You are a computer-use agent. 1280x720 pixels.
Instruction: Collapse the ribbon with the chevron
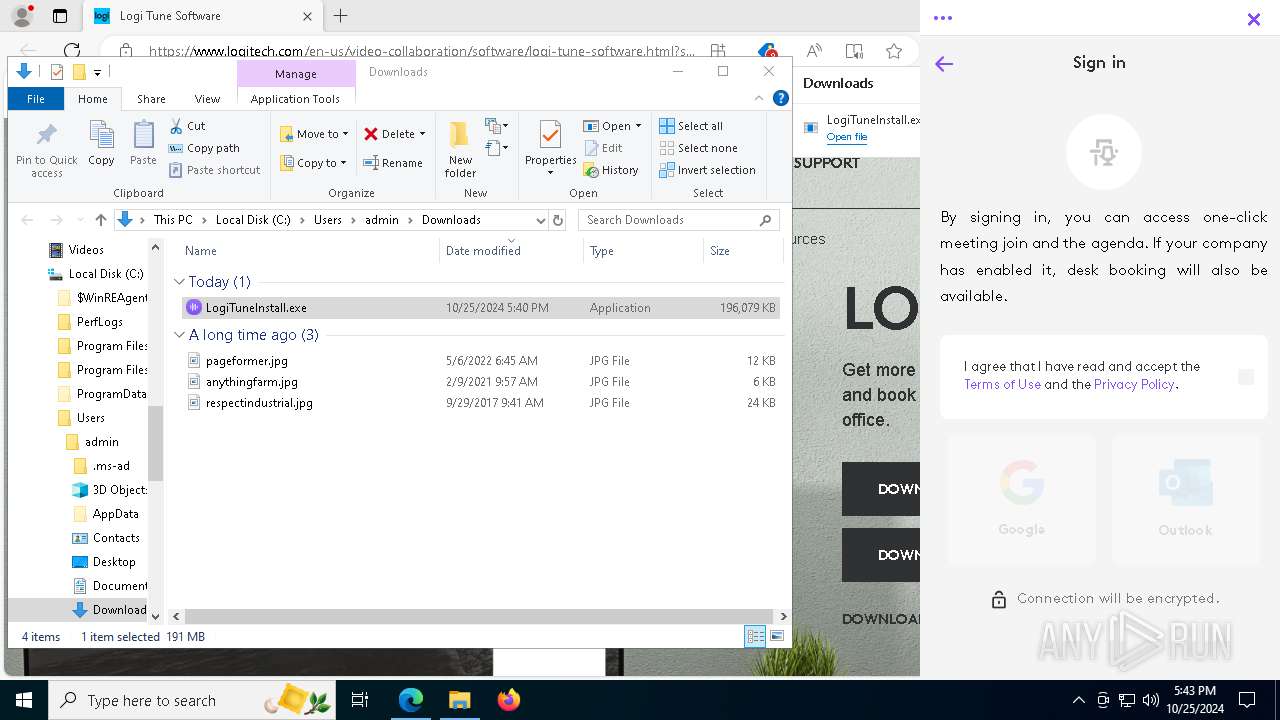(759, 98)
